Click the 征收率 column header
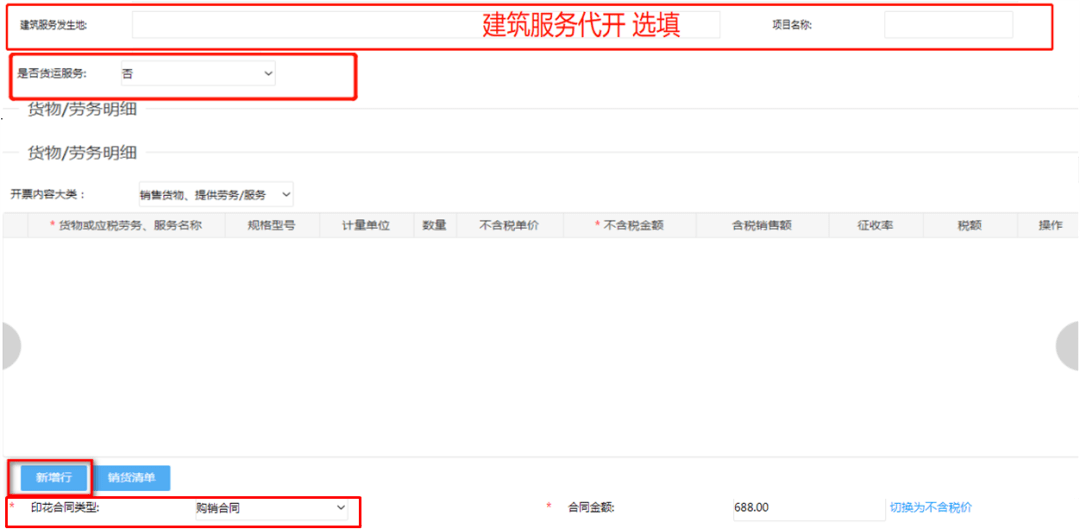This screenshot has width=1080, height=529. click(x=876, y=225)
